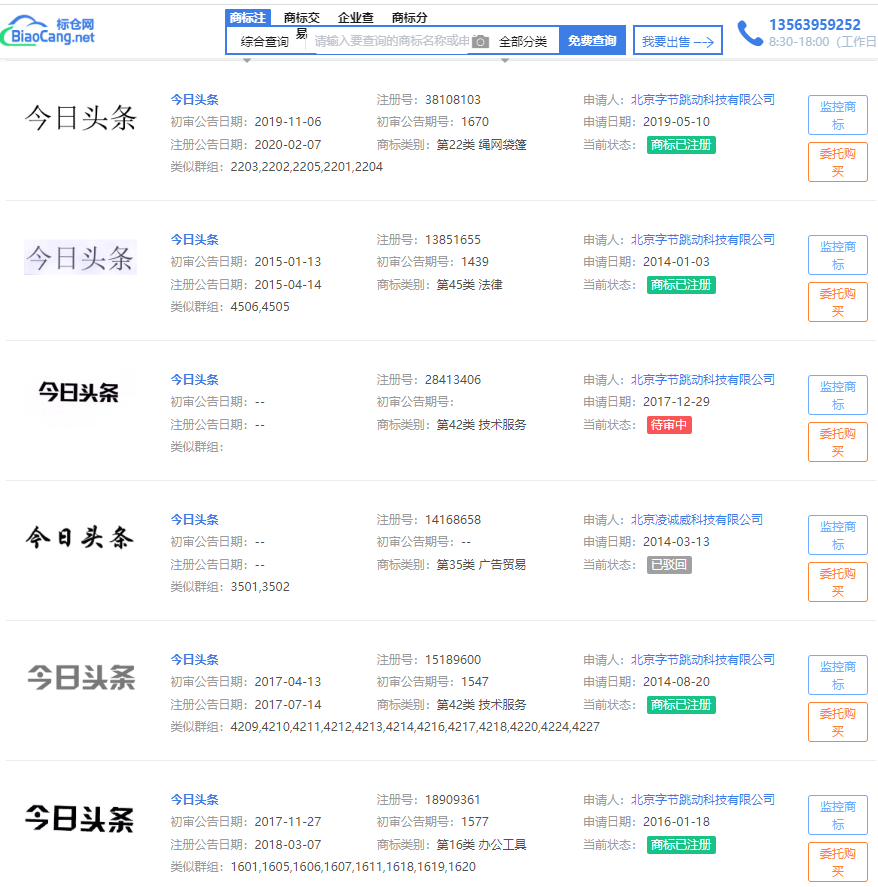Click similar groups text 2203,2202,2205,2201,2204
878x887 pixels.
click(307, 167)
